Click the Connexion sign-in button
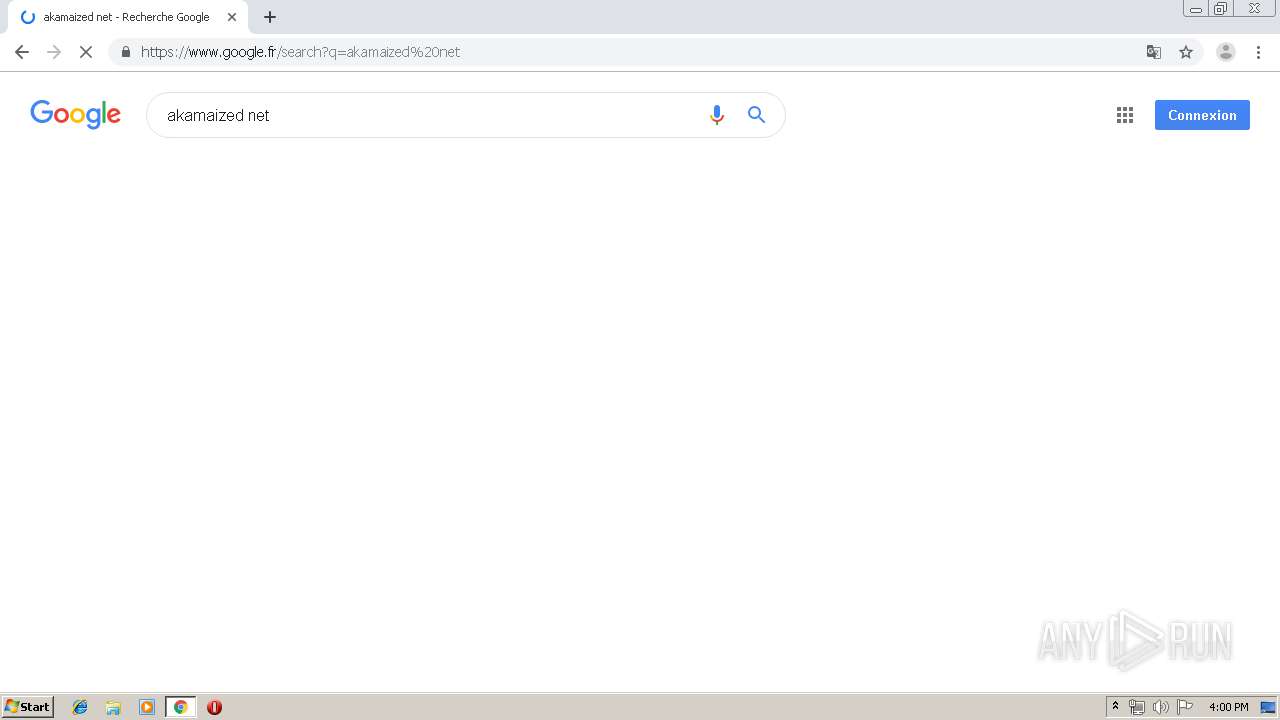Screen dimensions: 1280x720 1202,115
